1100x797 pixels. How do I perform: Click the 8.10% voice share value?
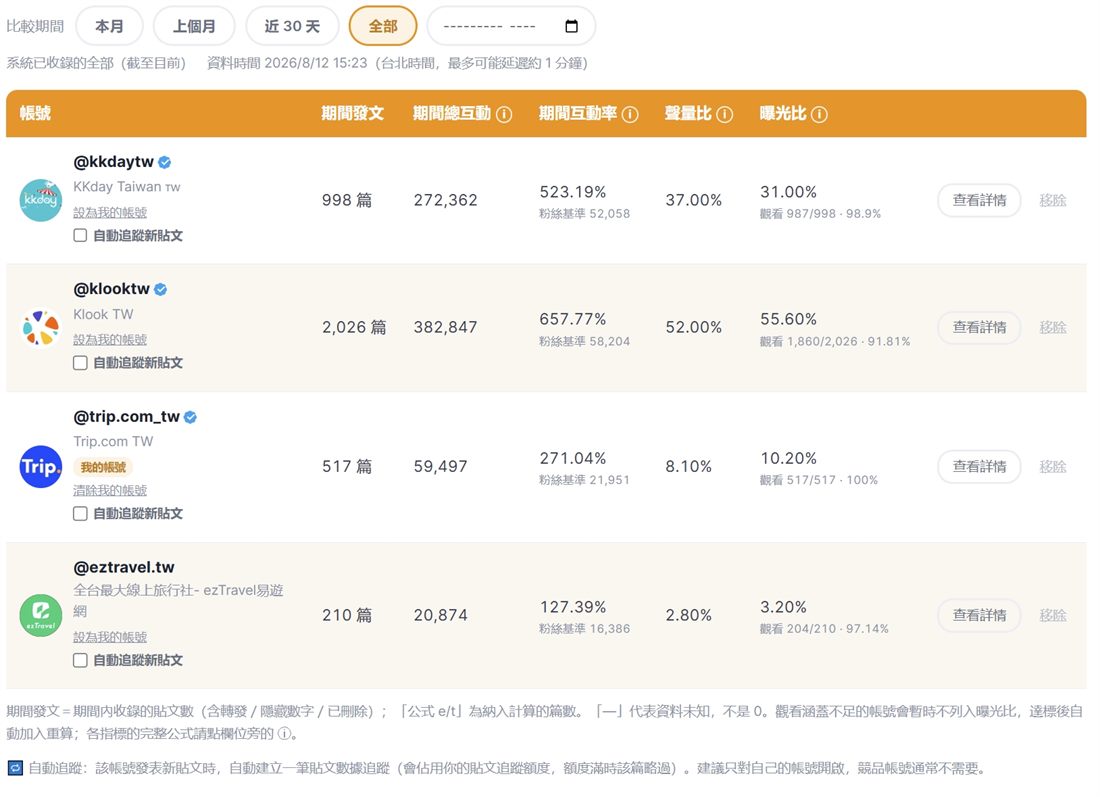[x=688, y=467]
